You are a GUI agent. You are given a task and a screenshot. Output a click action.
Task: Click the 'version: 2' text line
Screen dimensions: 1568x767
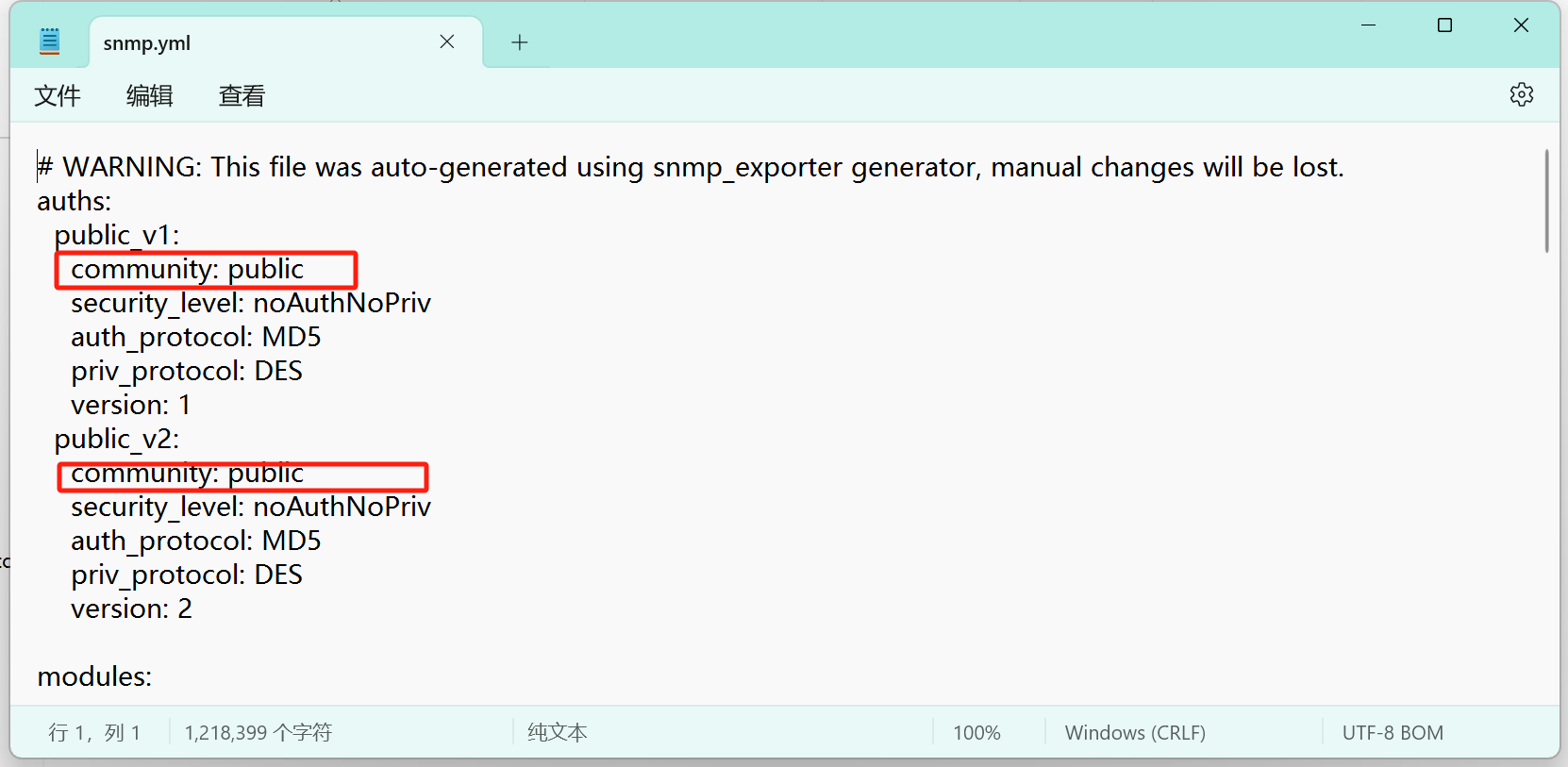click(x=131, y=609)
